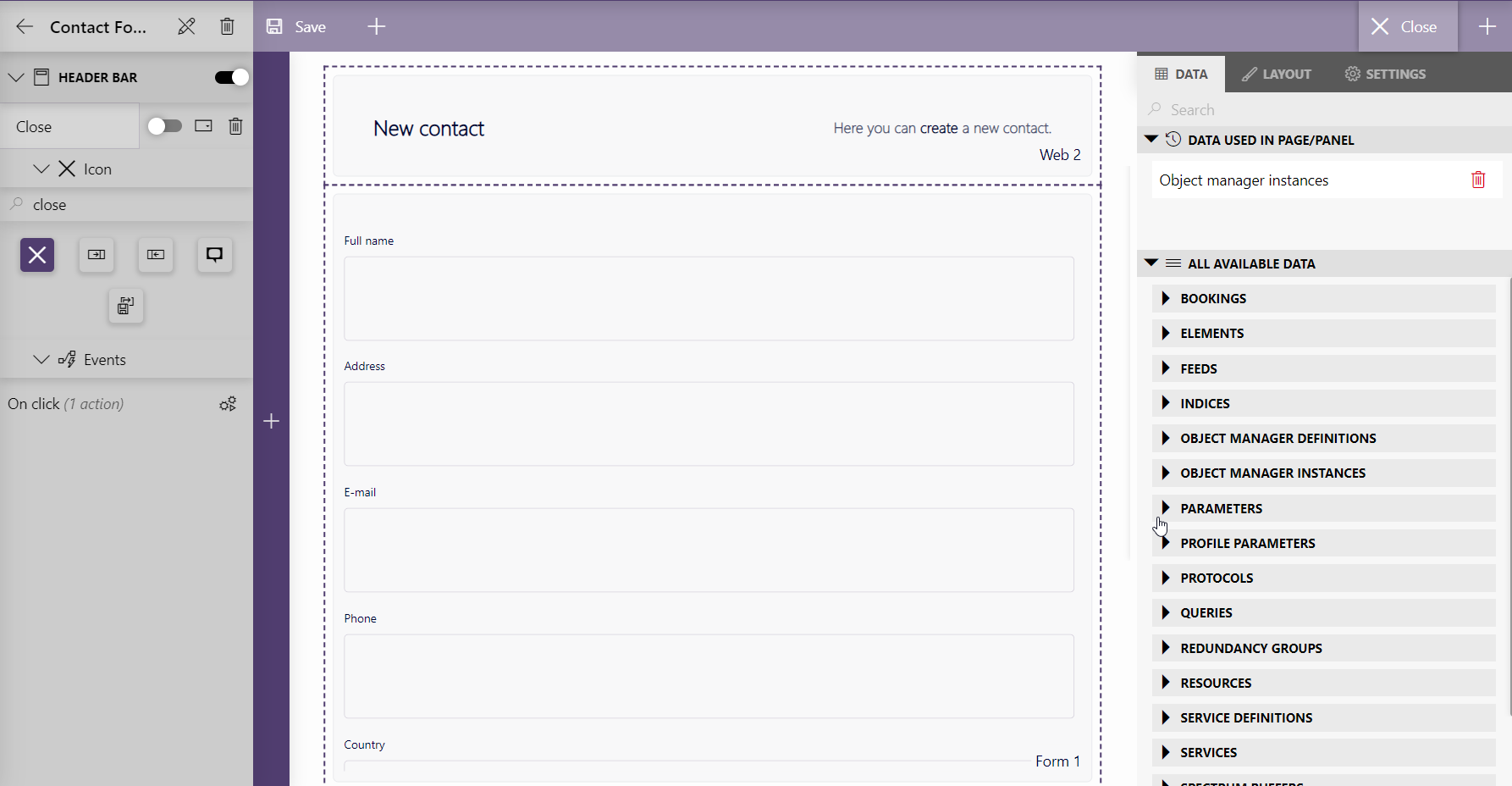
Task: Click the Save button
Action: point(295,26)
